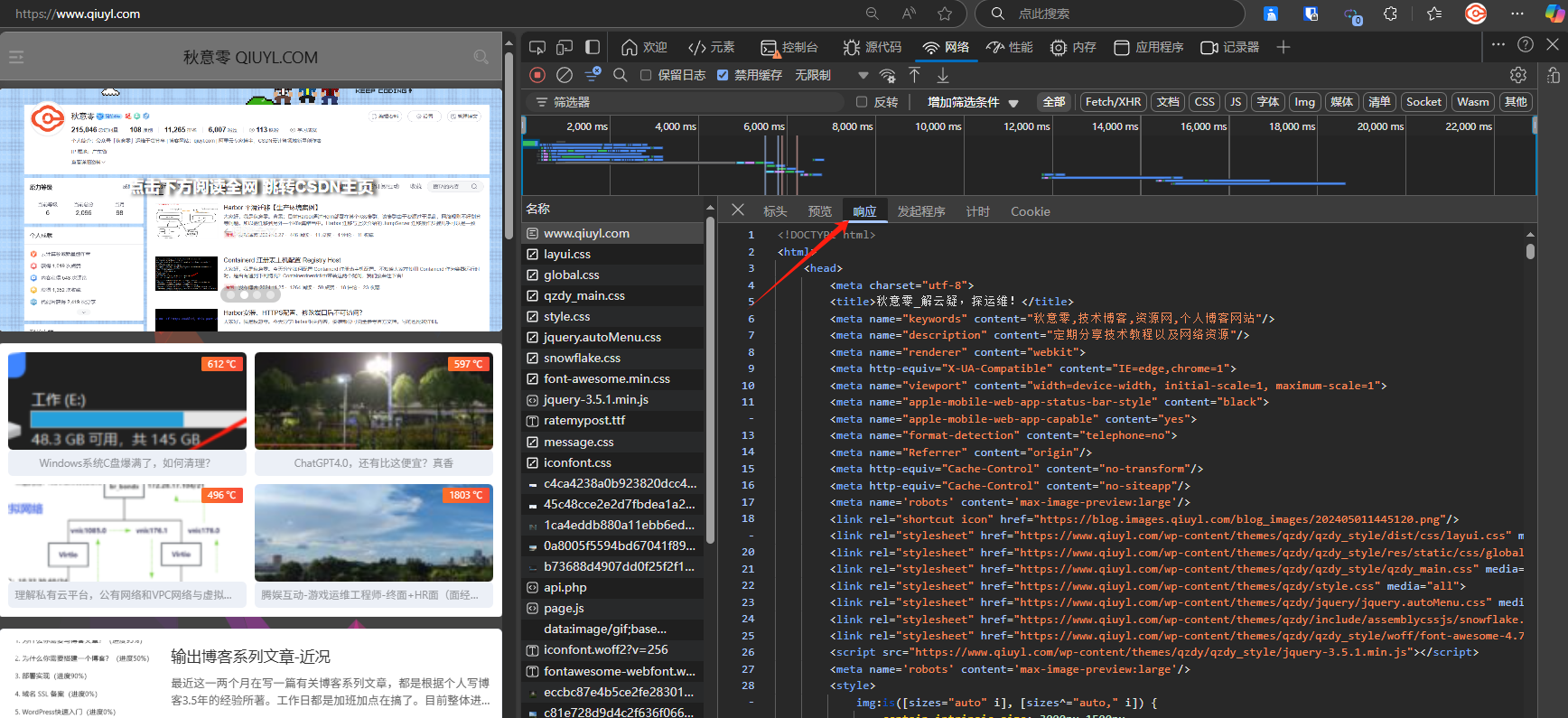Open the 应用程序 panel tab
Viewport: 1568px width, 718px height.
pos(1149,47)
